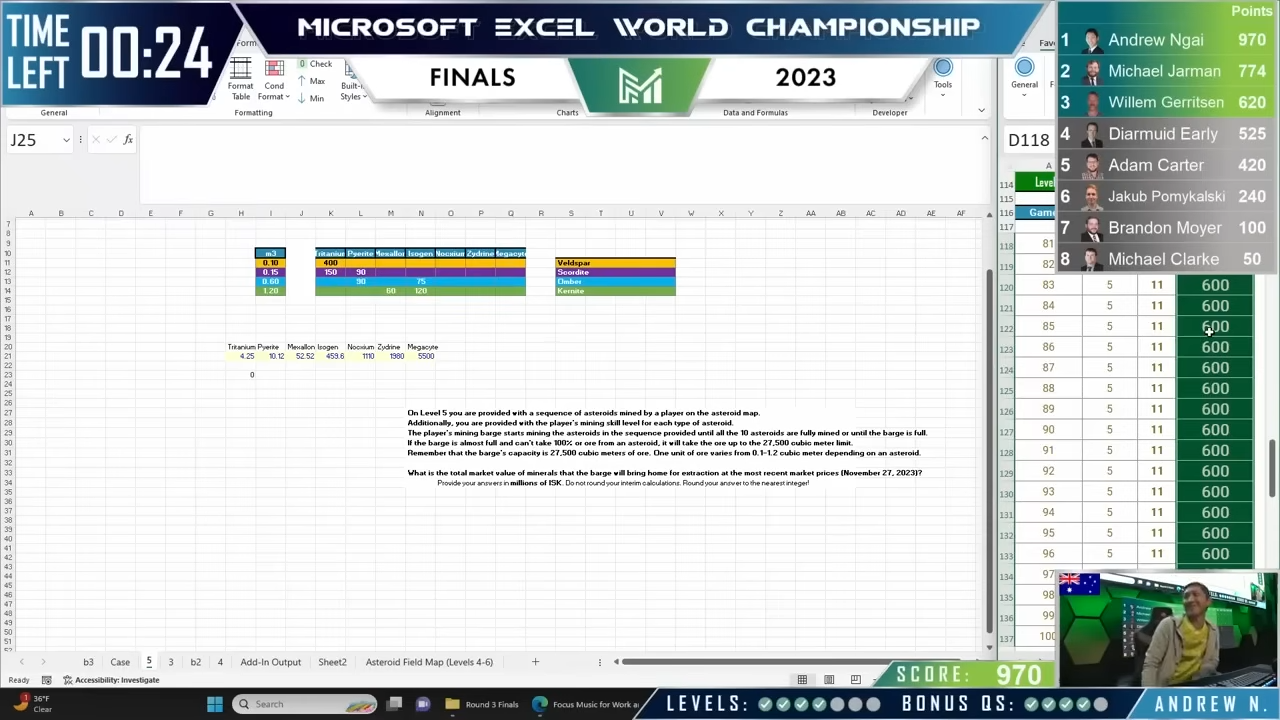Screen dimensions: 1280x720
Task: Switch to sheet tab 3
Action: pos(170,662)
